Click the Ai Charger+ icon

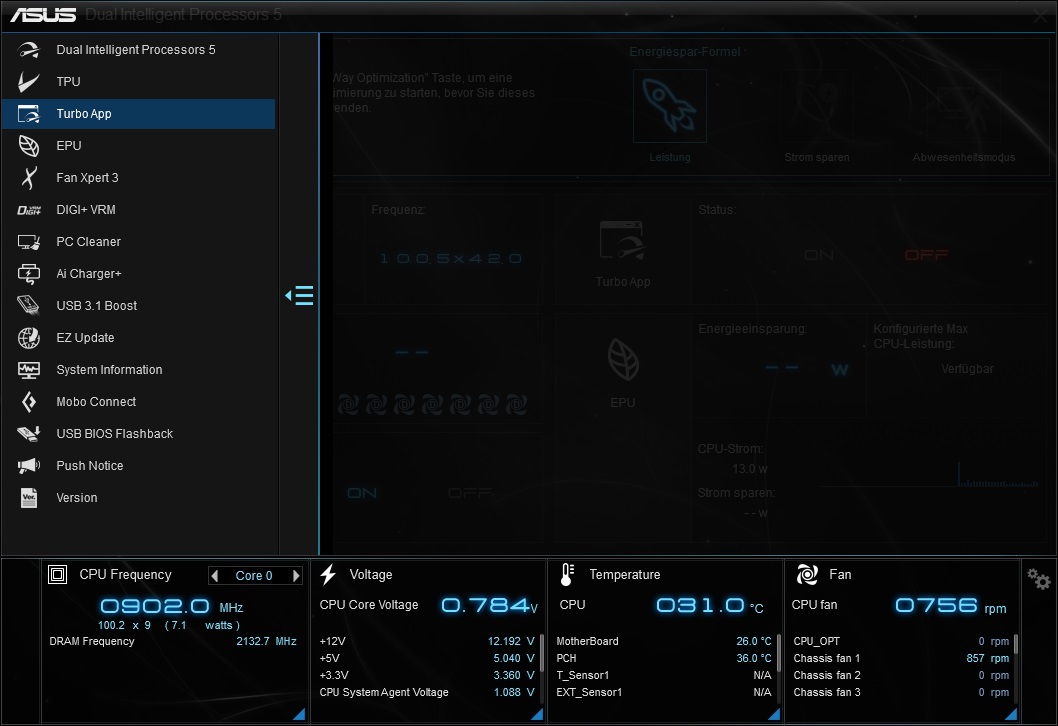[29, 274]
